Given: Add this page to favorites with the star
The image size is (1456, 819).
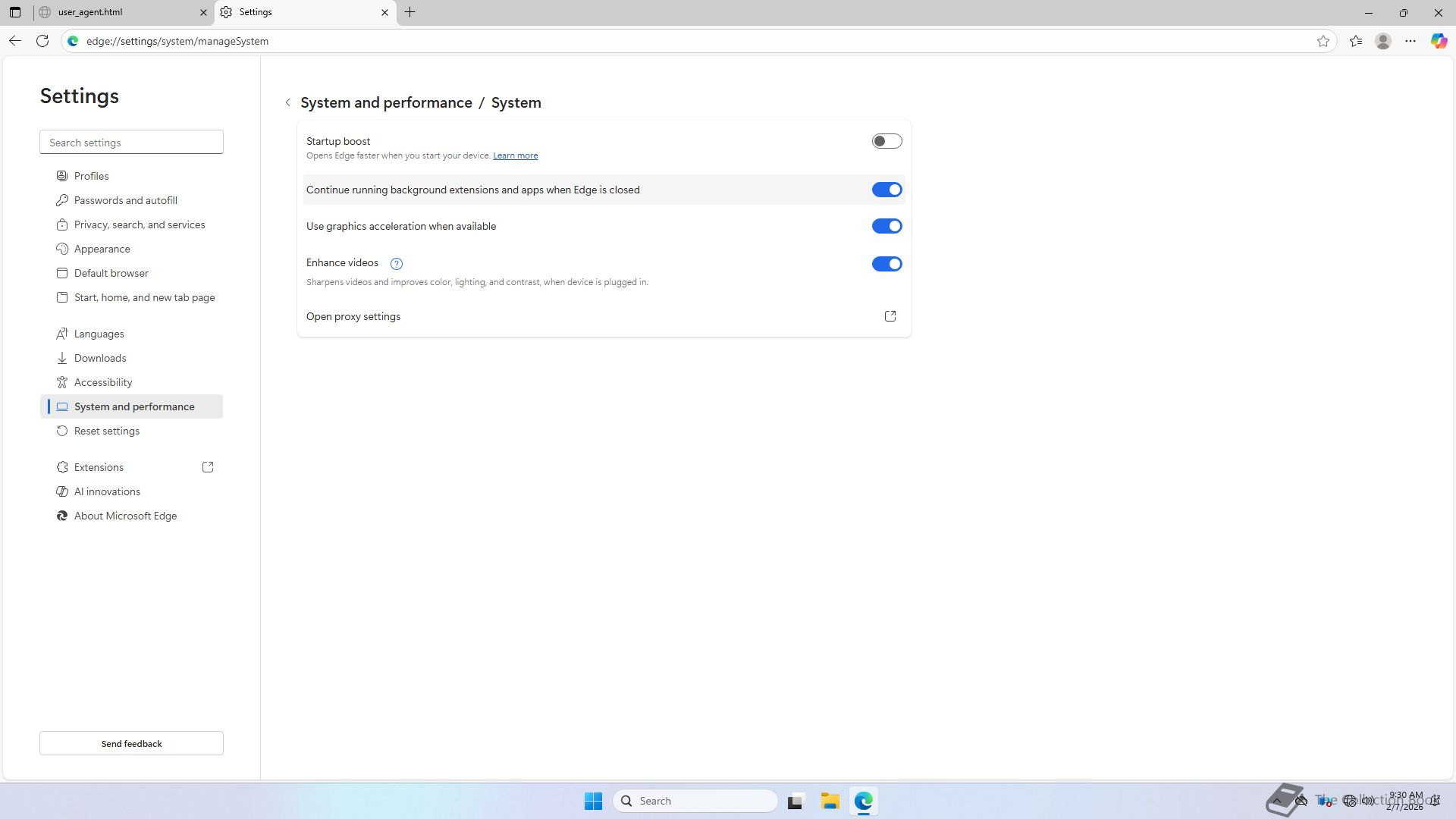Looking at the screenshot, I should pyautogui.click(x=1323, y=41).
